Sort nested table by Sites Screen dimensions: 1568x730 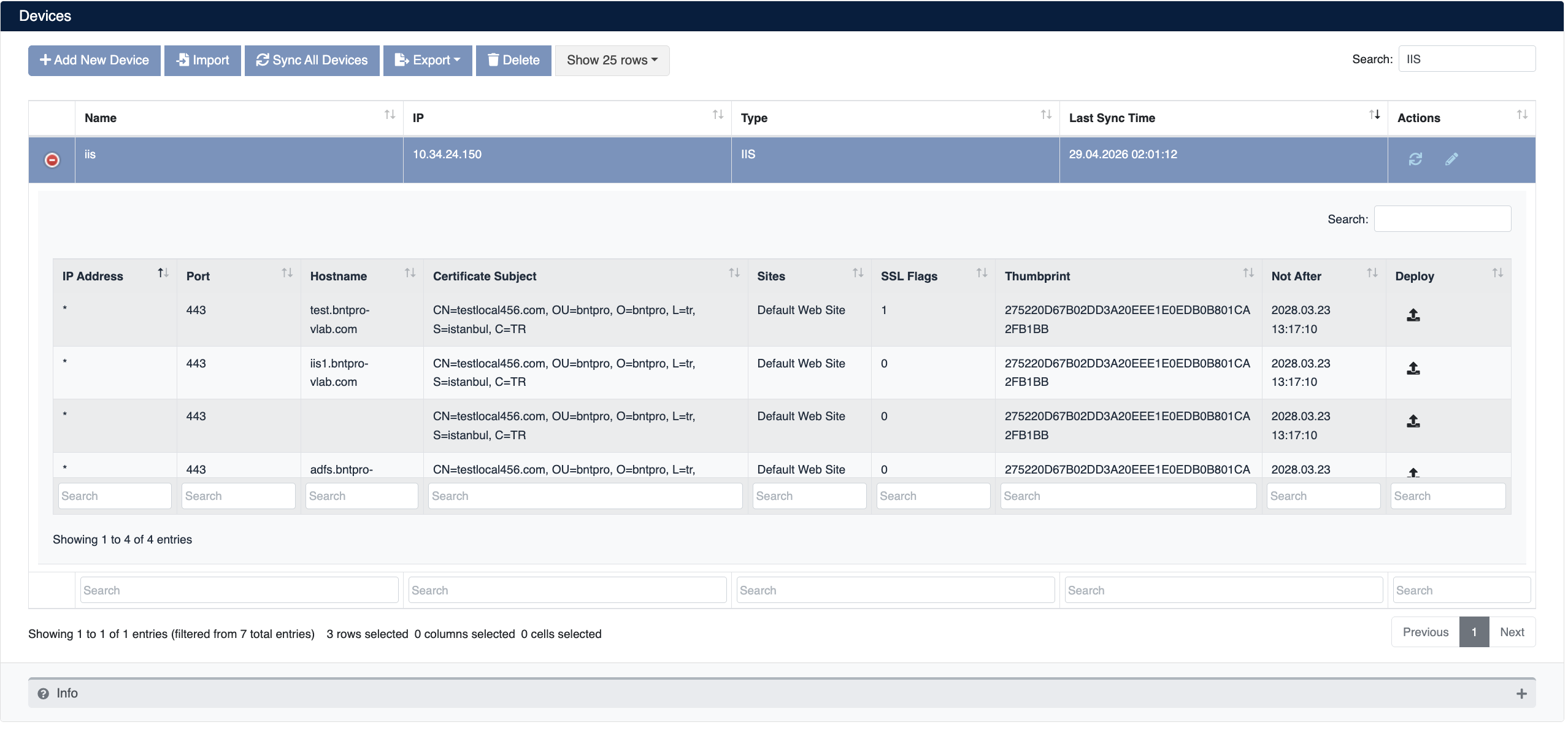pos(810,276)
